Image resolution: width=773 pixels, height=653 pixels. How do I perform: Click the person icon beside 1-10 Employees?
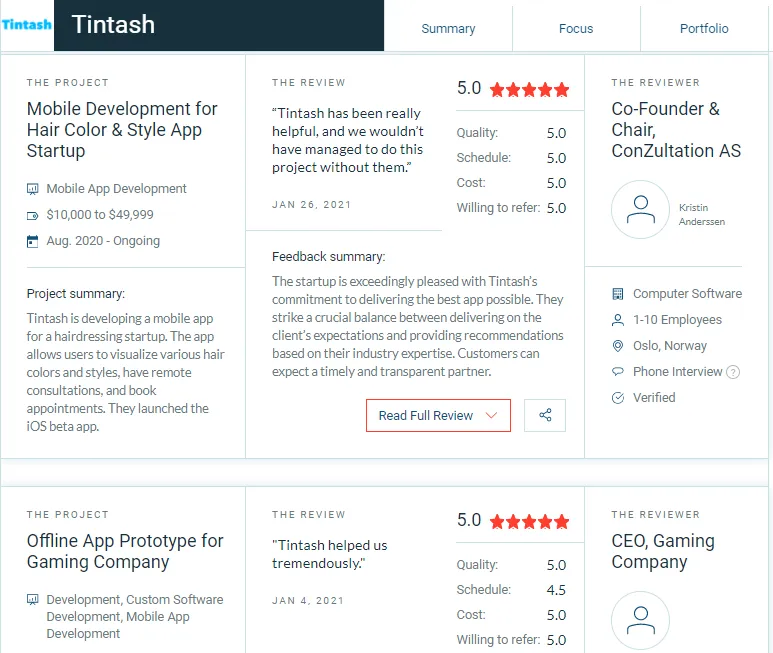click(x=618, y=320)
